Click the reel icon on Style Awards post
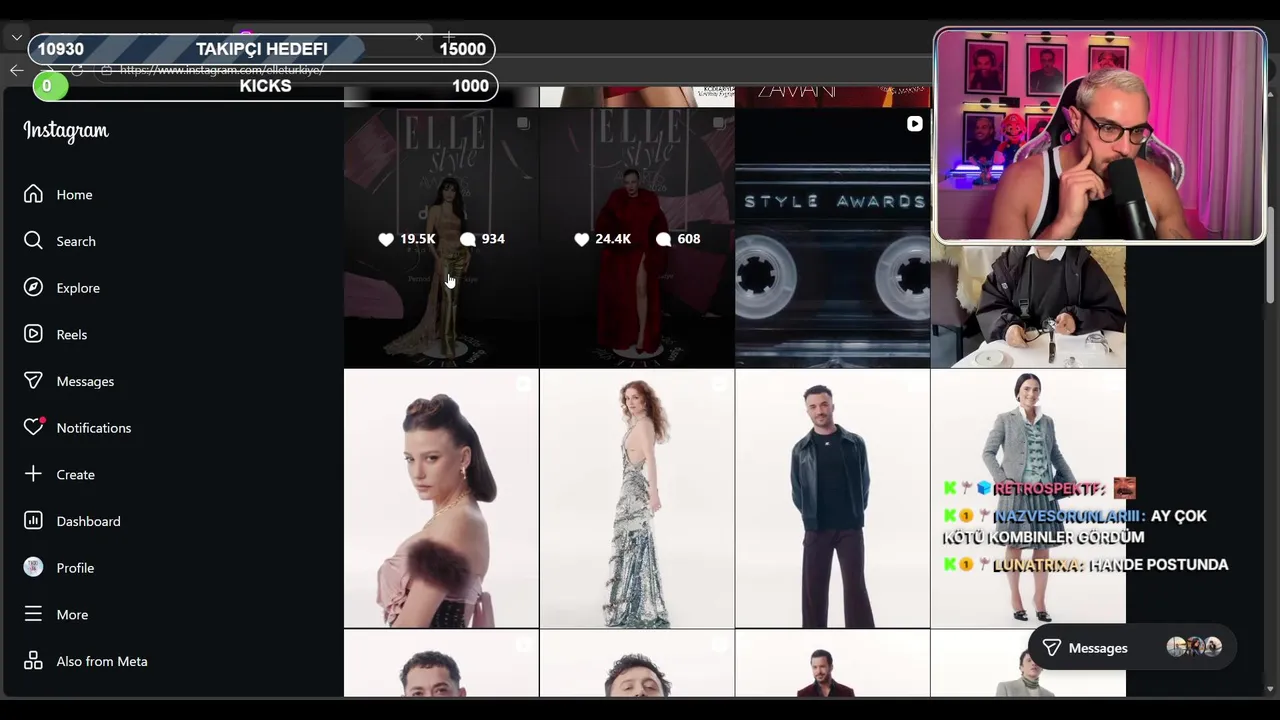This screenshot has height=720, width=1280. 914,124
